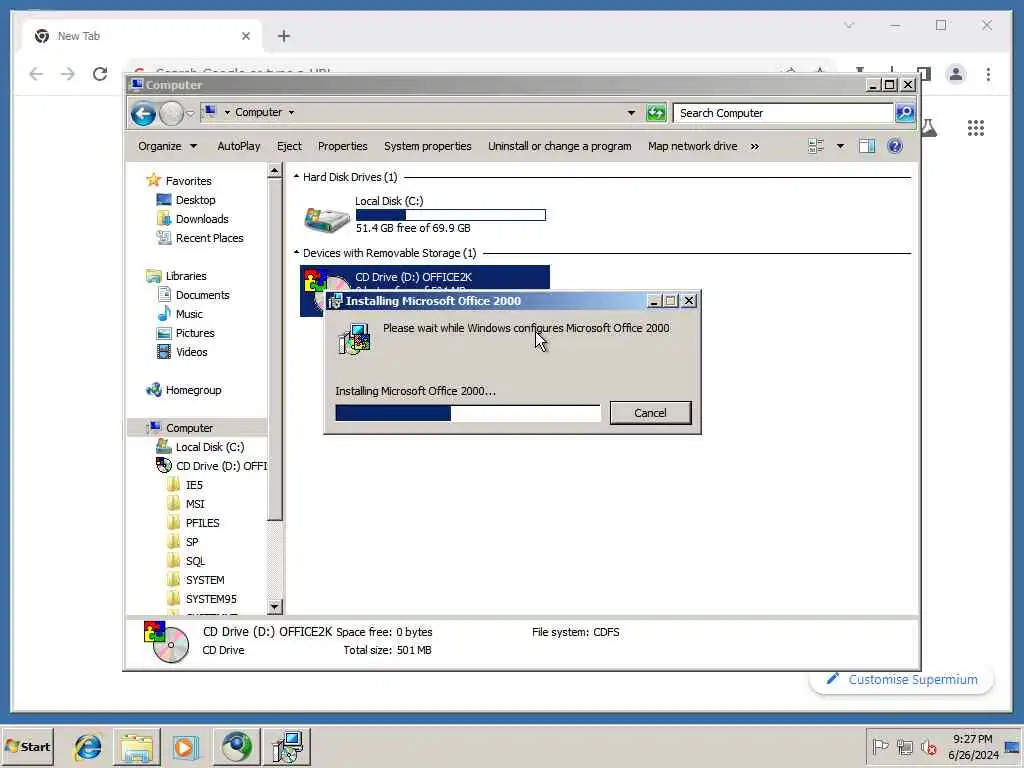Reload the browser page

pyautogui.click(x=100, y=74)
